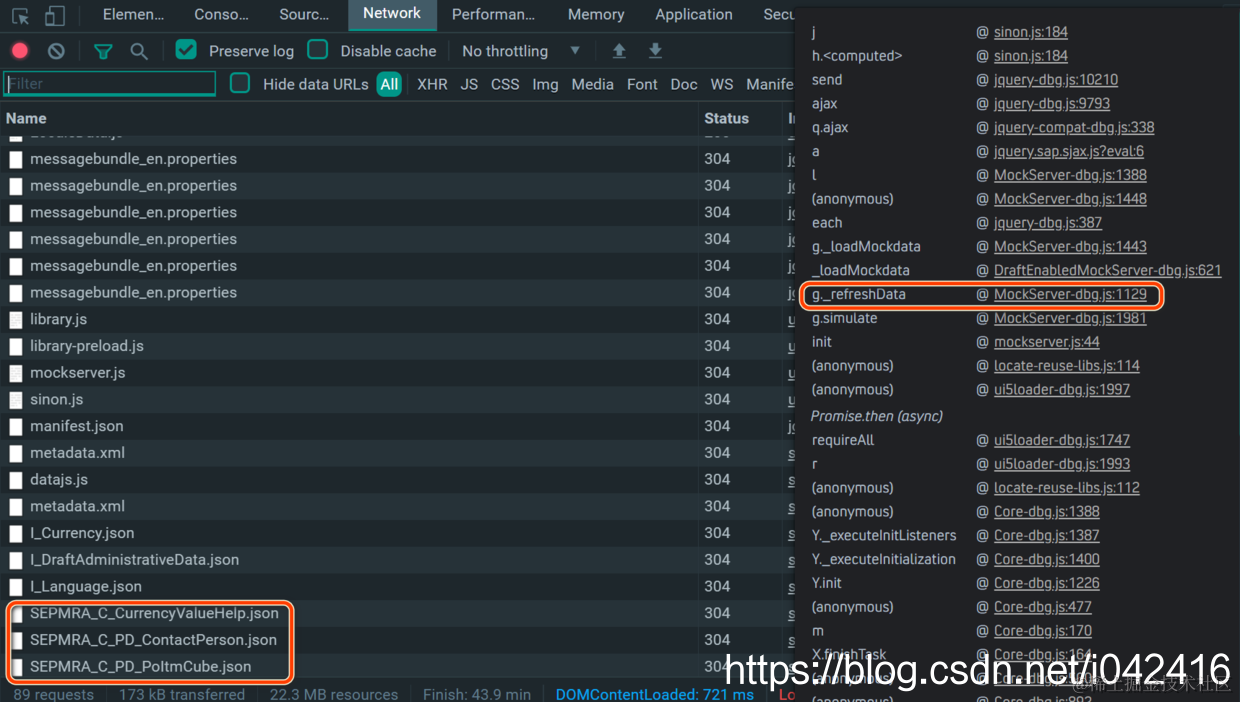Activate the inspect element picker icon
The width and height of the screenshot is (1240, 702).
click(x=20, y=15)
